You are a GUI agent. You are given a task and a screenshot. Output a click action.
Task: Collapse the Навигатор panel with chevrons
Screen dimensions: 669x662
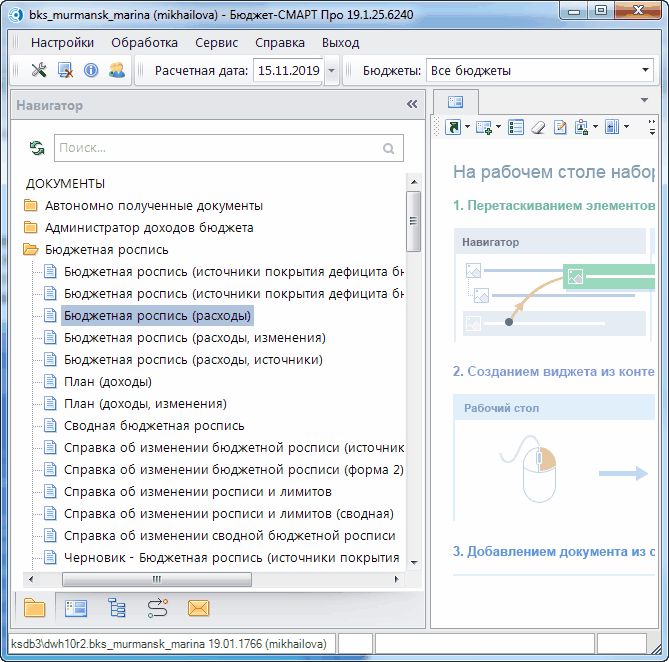(411, 105)
